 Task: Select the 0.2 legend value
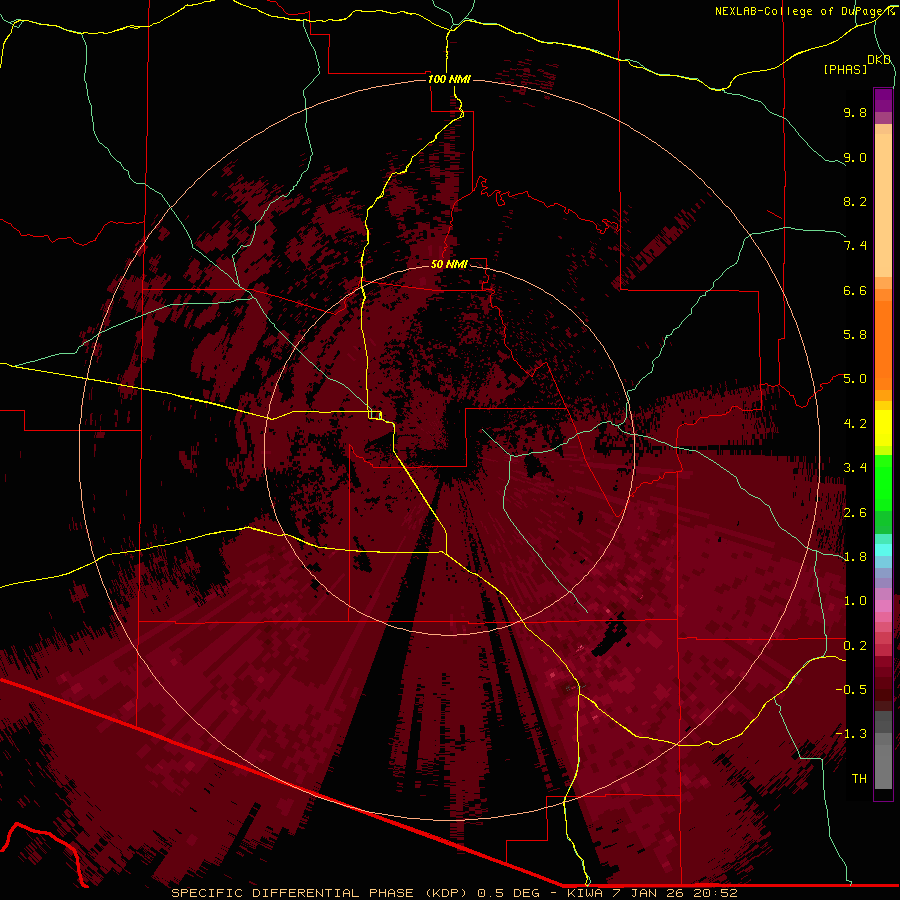tap(855, 646)
